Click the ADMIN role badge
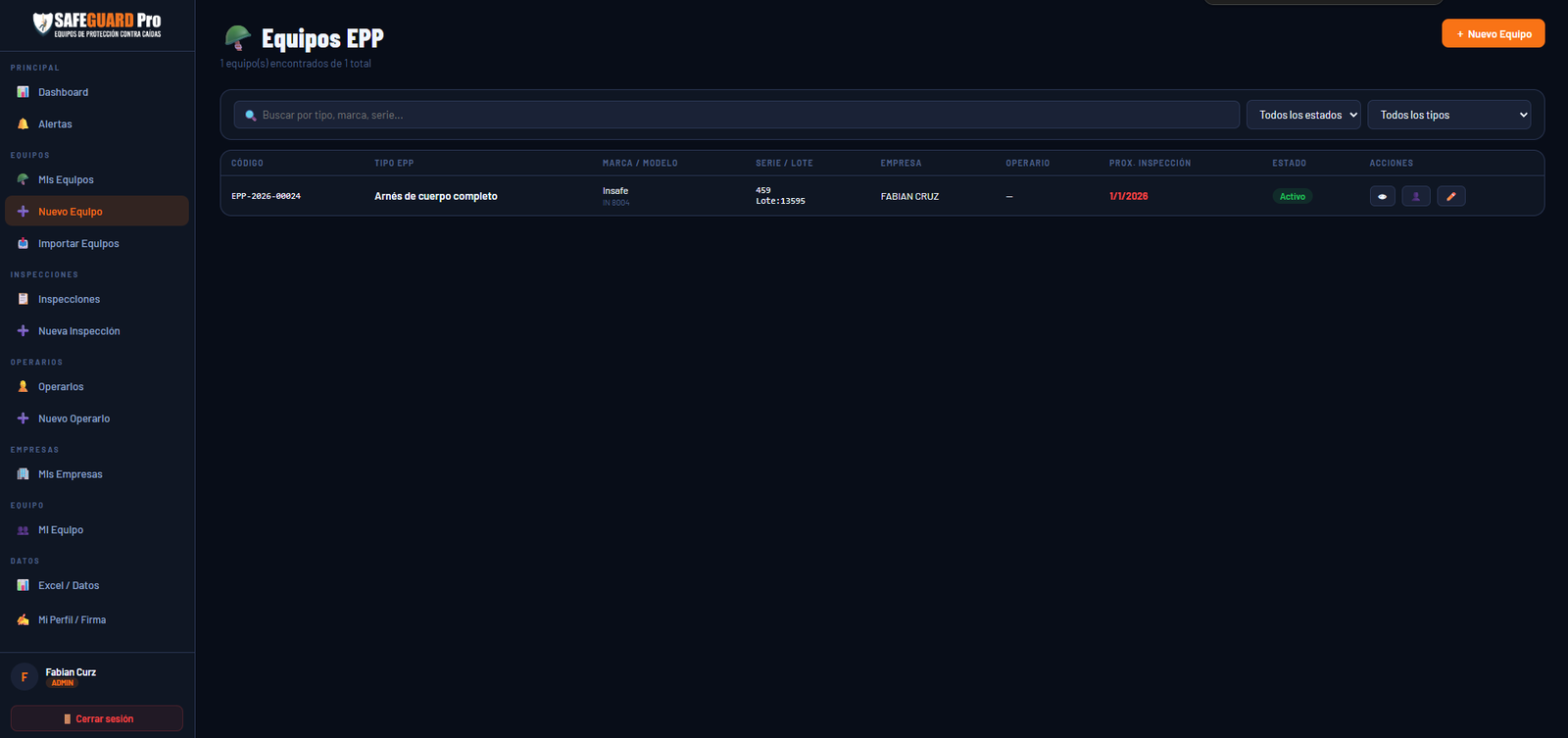The image size is (1568, 738). pyautogui.click(x=63, y=683)
